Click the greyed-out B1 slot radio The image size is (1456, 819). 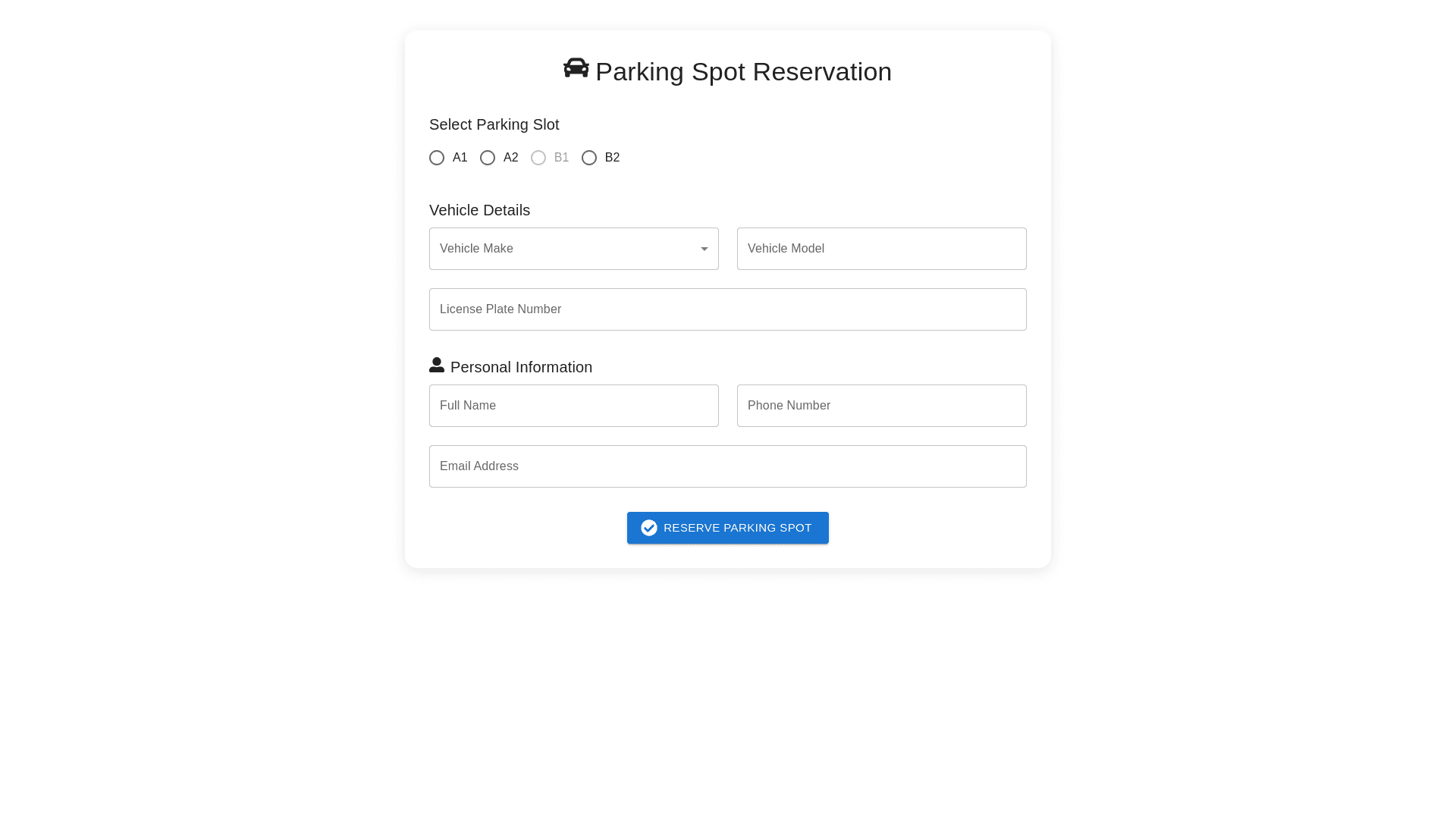click(538, 158)
